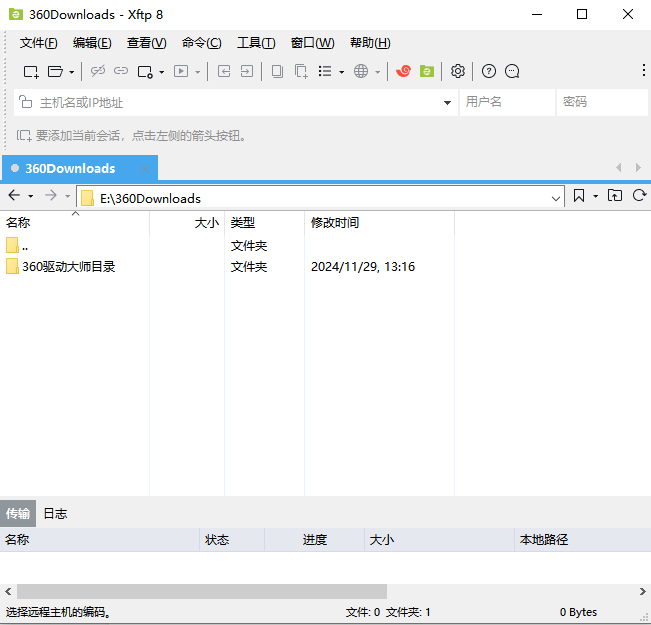The height and width of the screenshot is (625, 651).
Task: Expand the path address dropdown chevron
Action: [556, 199]
